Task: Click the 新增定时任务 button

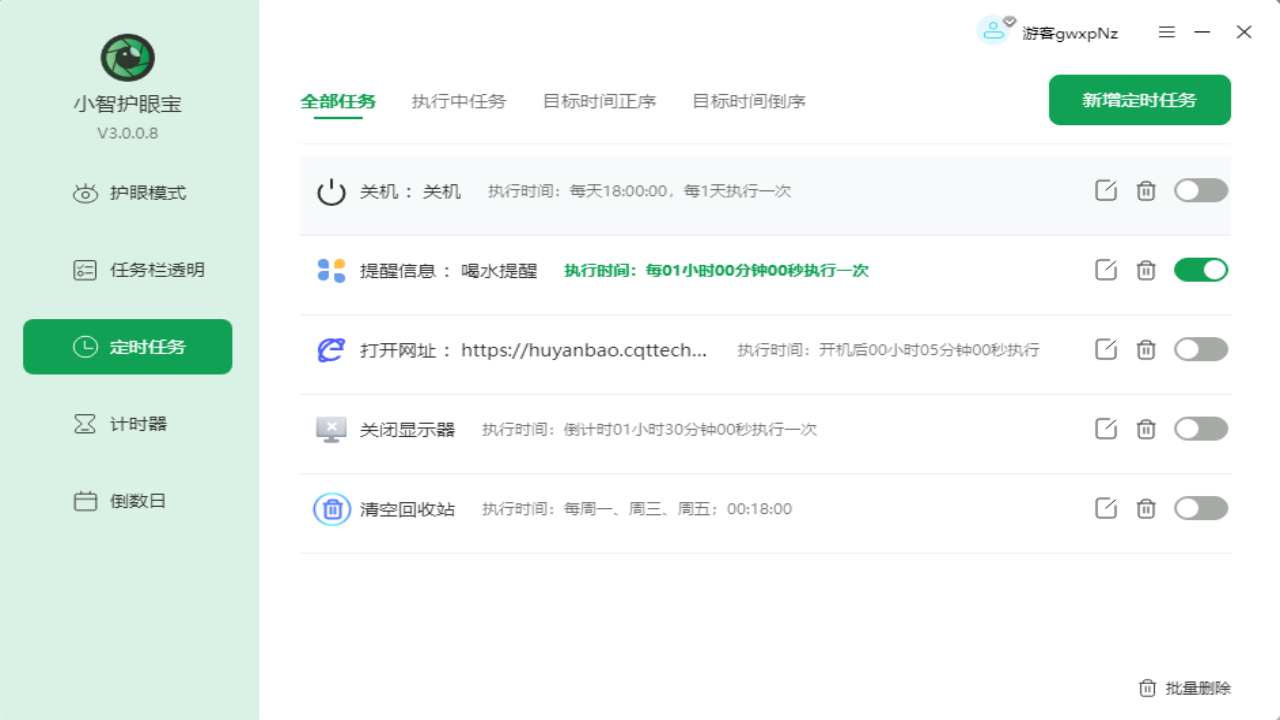Action: (x=1139, y=100)
